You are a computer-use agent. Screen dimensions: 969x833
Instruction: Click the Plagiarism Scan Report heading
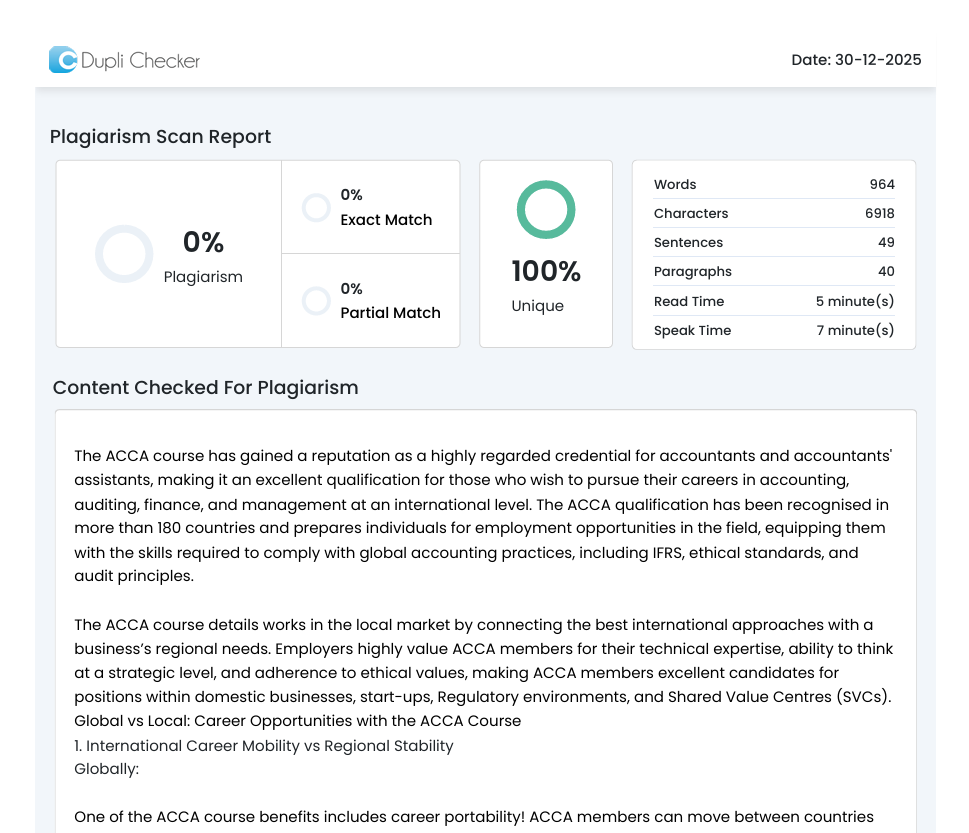point(160,137)
